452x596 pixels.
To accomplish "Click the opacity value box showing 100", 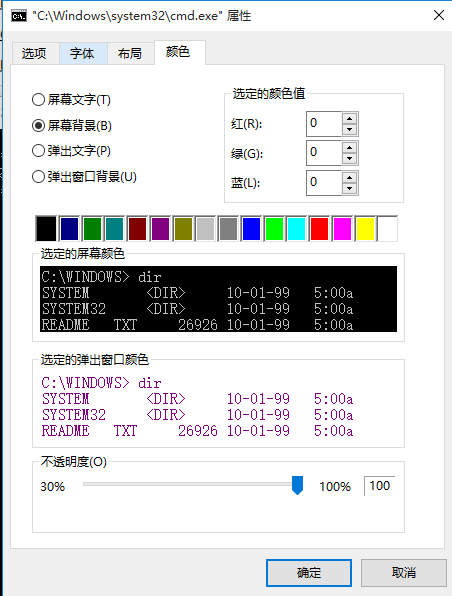I will [x=379, y=486].
